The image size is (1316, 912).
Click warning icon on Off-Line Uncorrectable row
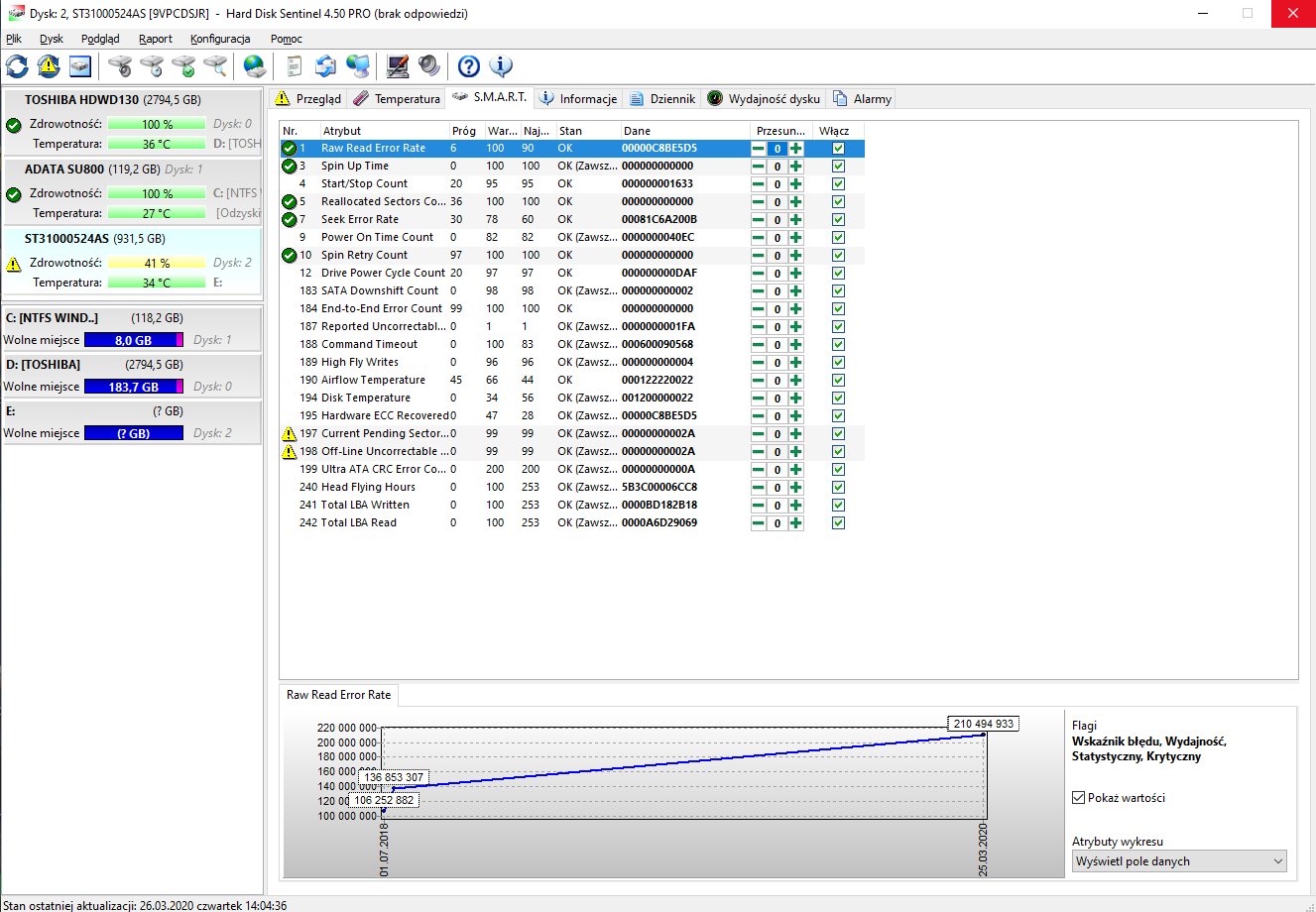click(x=290, y=451)
